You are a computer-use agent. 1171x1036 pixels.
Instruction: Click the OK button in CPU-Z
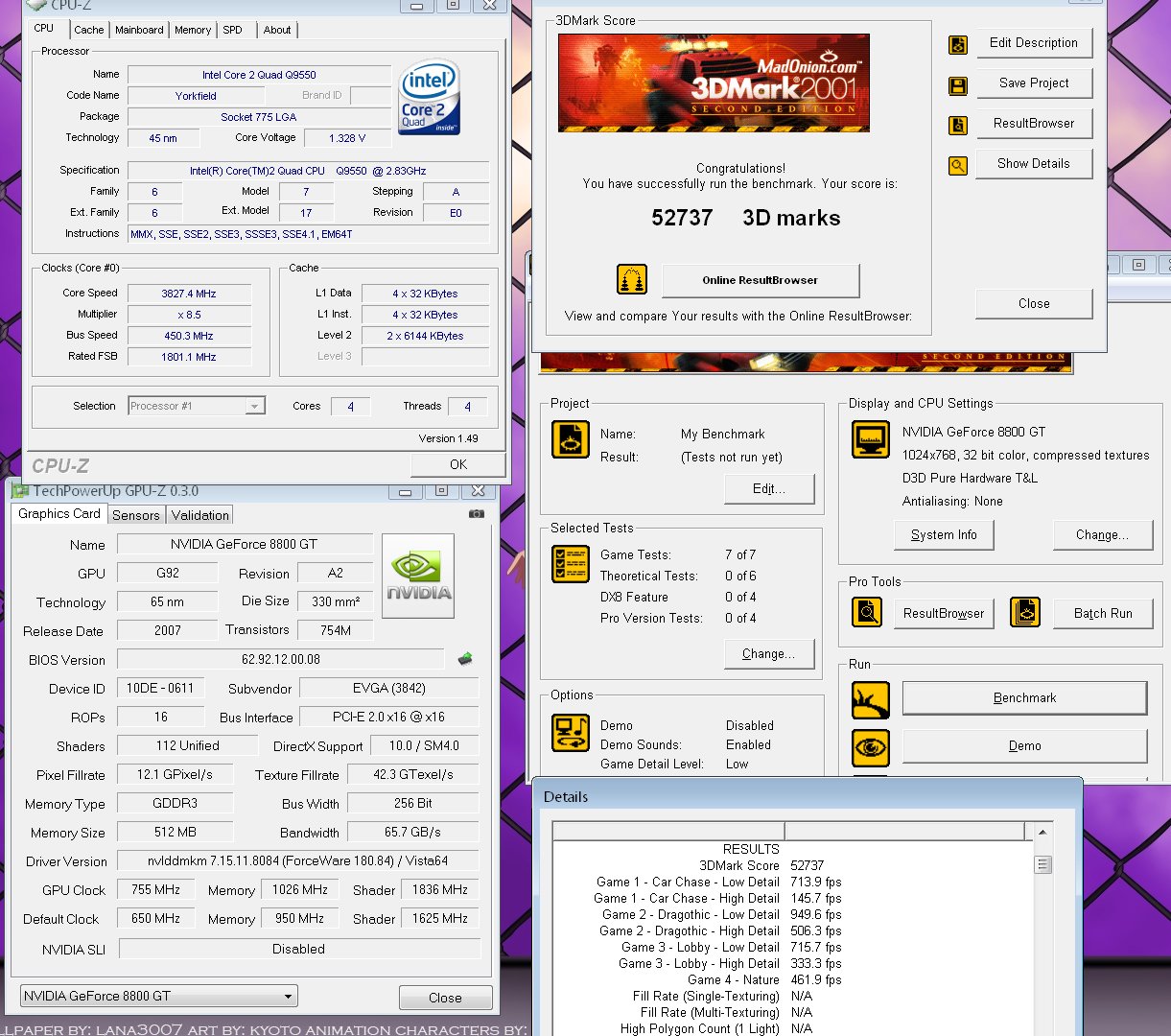pyautogui.click(x=458, y=464)
